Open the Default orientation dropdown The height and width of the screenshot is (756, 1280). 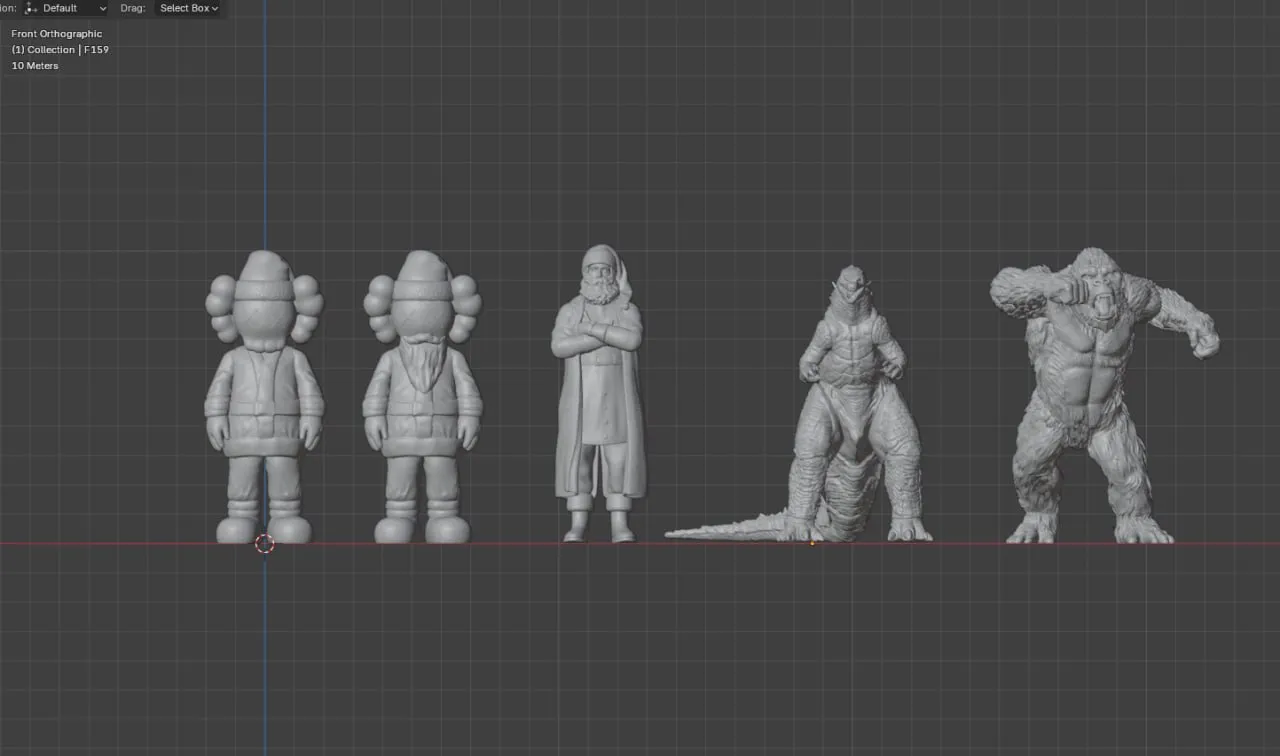click(65, 8)
